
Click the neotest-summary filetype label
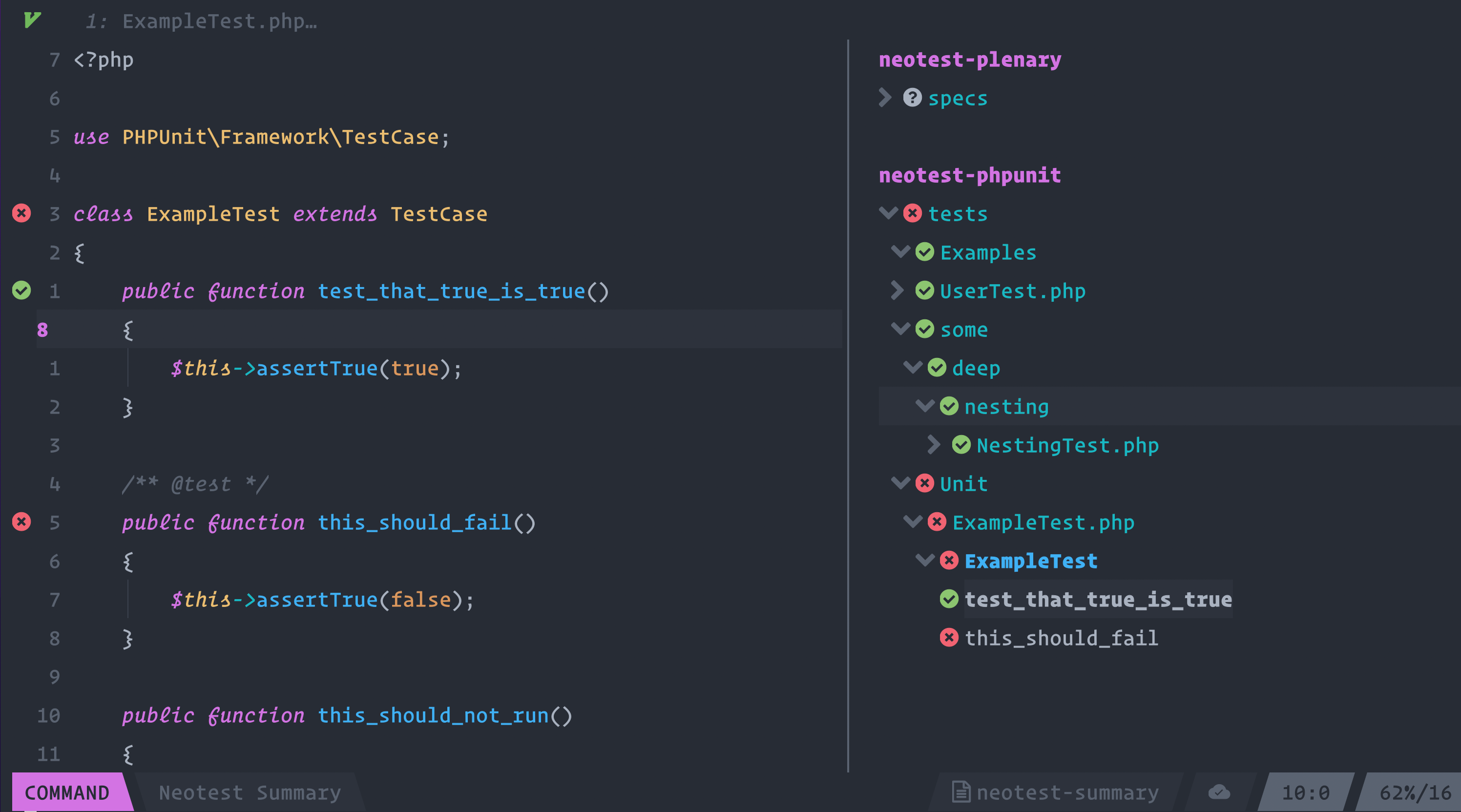[x=1067, y=792]
